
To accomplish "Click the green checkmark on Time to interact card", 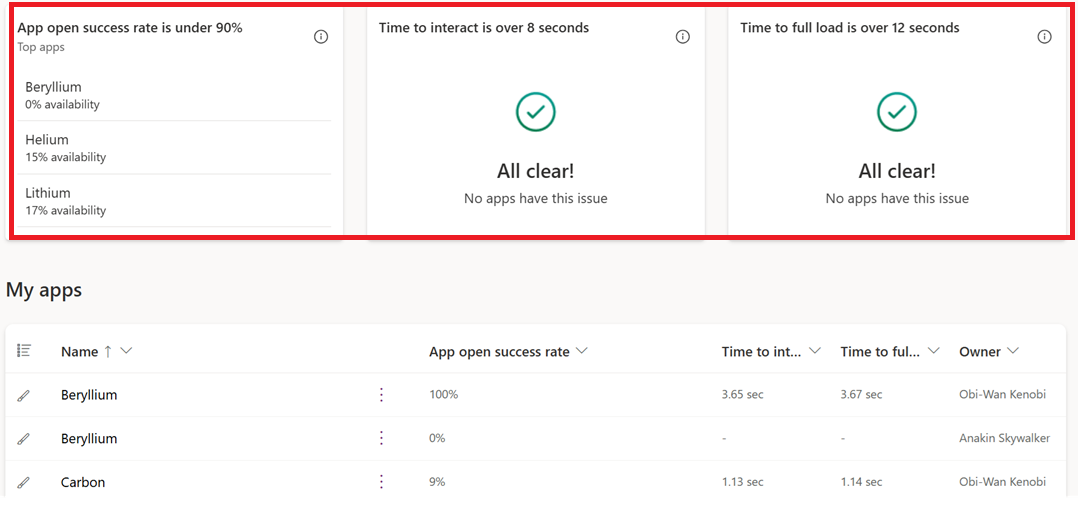I will [535, 112].
